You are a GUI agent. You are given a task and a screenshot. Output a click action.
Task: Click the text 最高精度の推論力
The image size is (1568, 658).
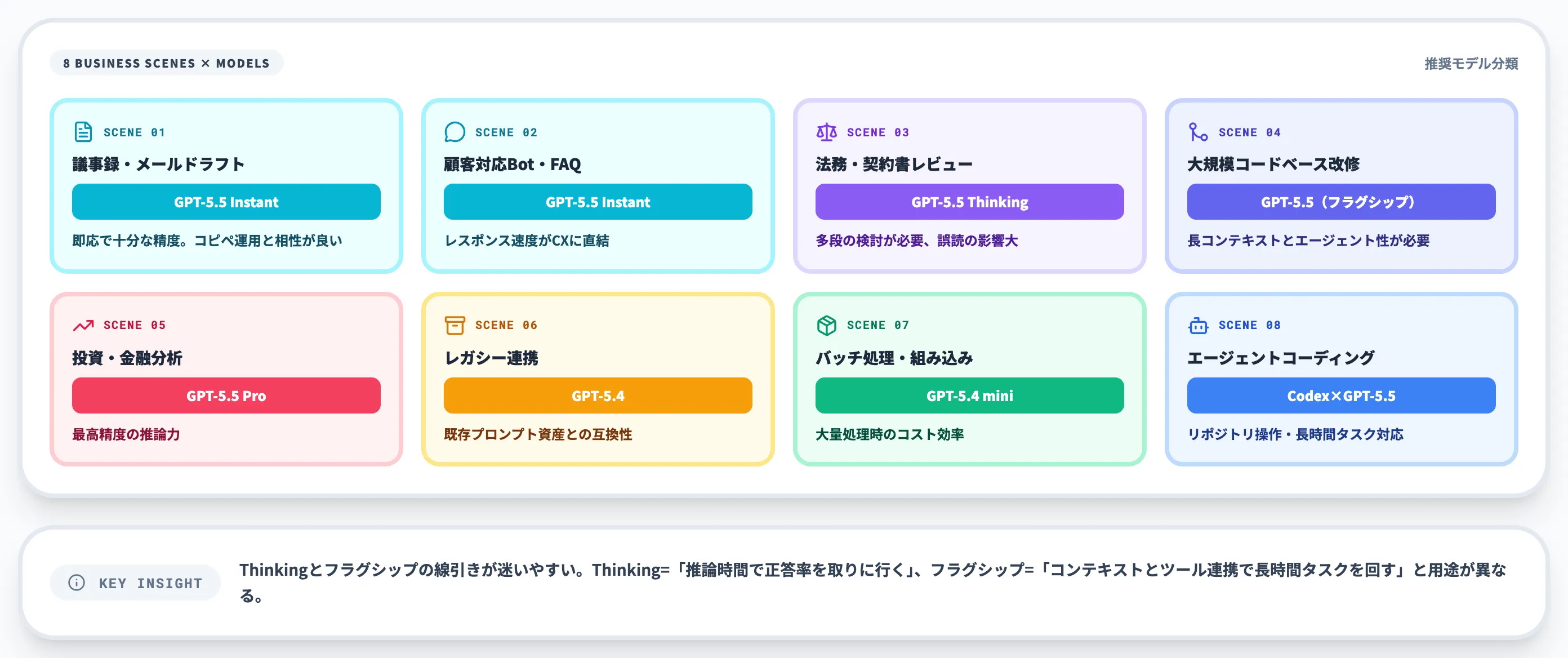(126, 434)
